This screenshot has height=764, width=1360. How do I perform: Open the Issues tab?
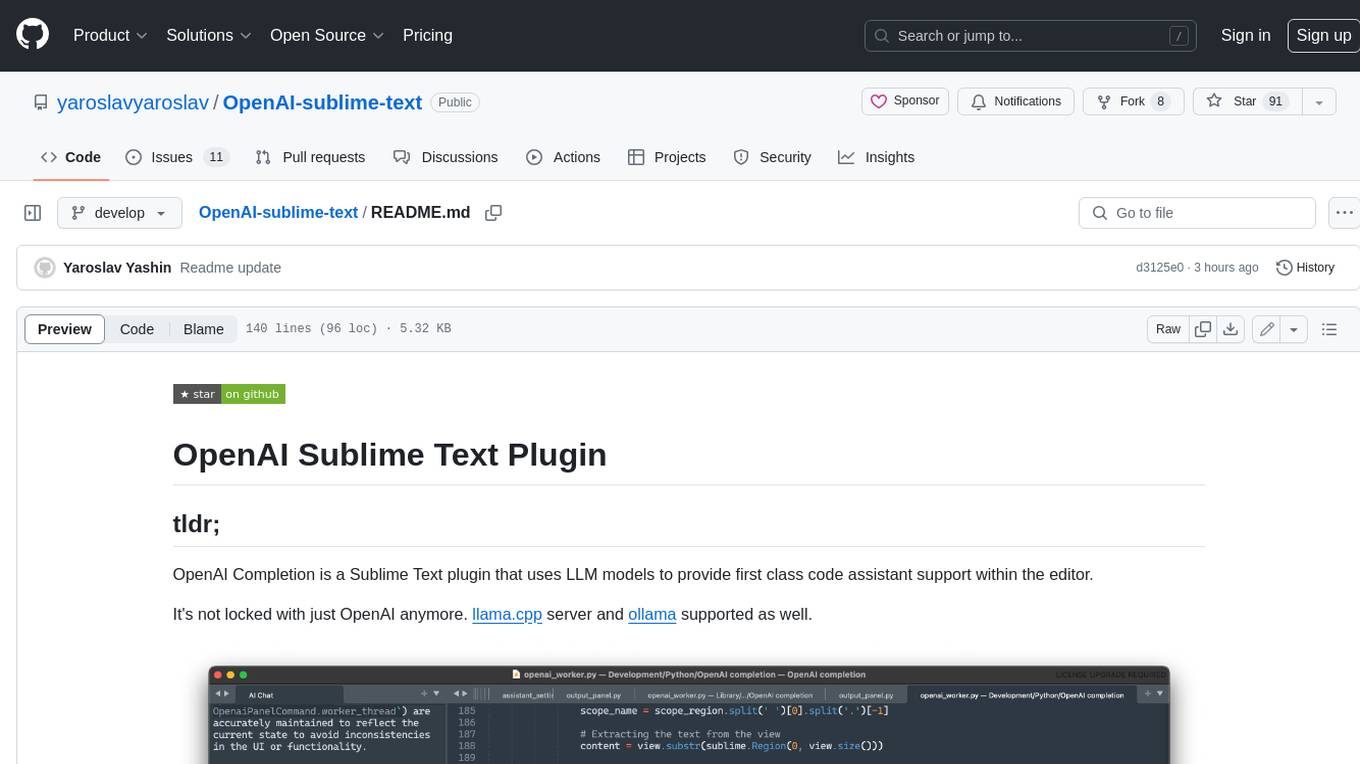point(177,157)
